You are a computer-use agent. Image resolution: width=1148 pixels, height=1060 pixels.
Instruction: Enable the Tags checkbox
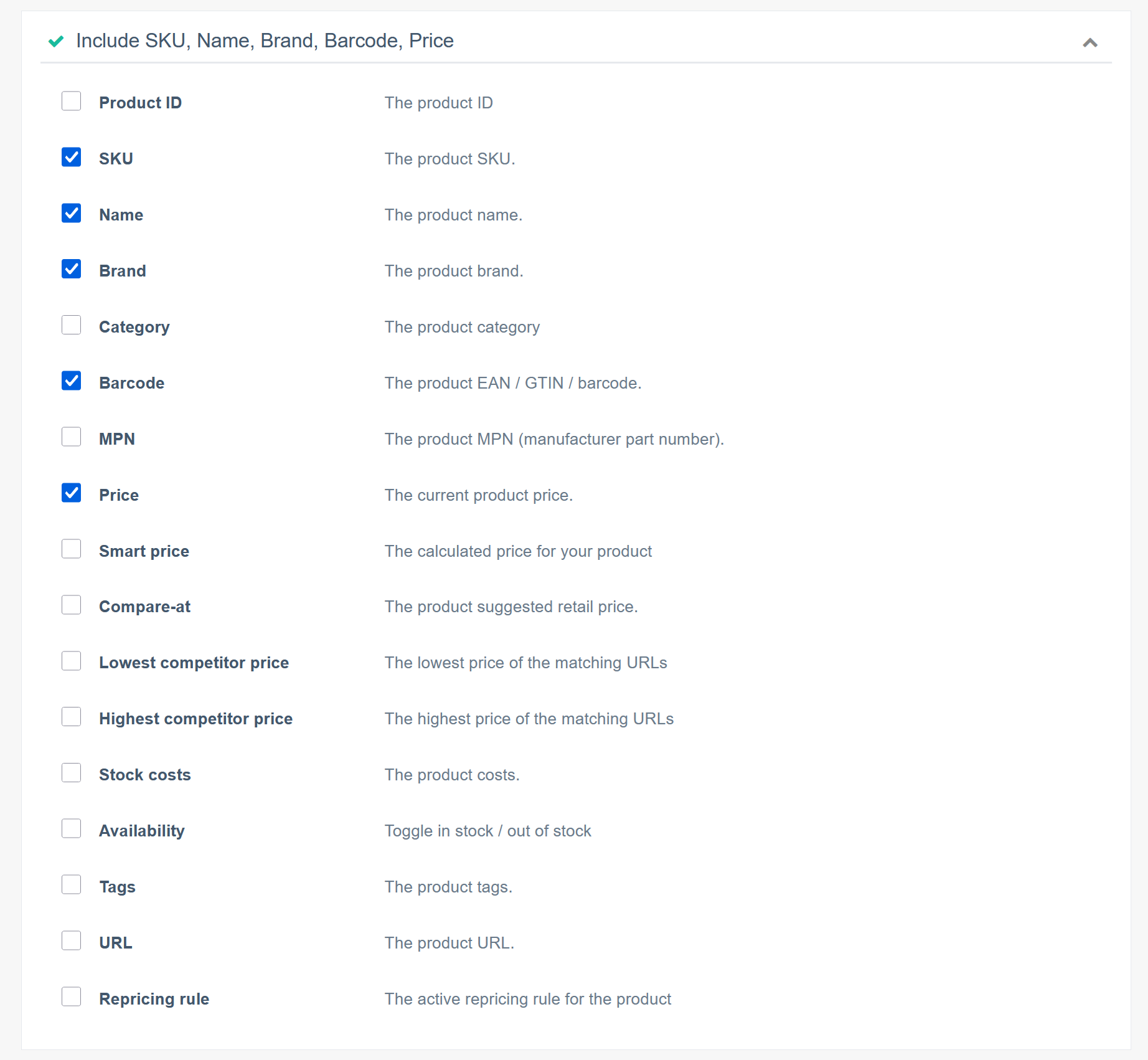[72, 884]
